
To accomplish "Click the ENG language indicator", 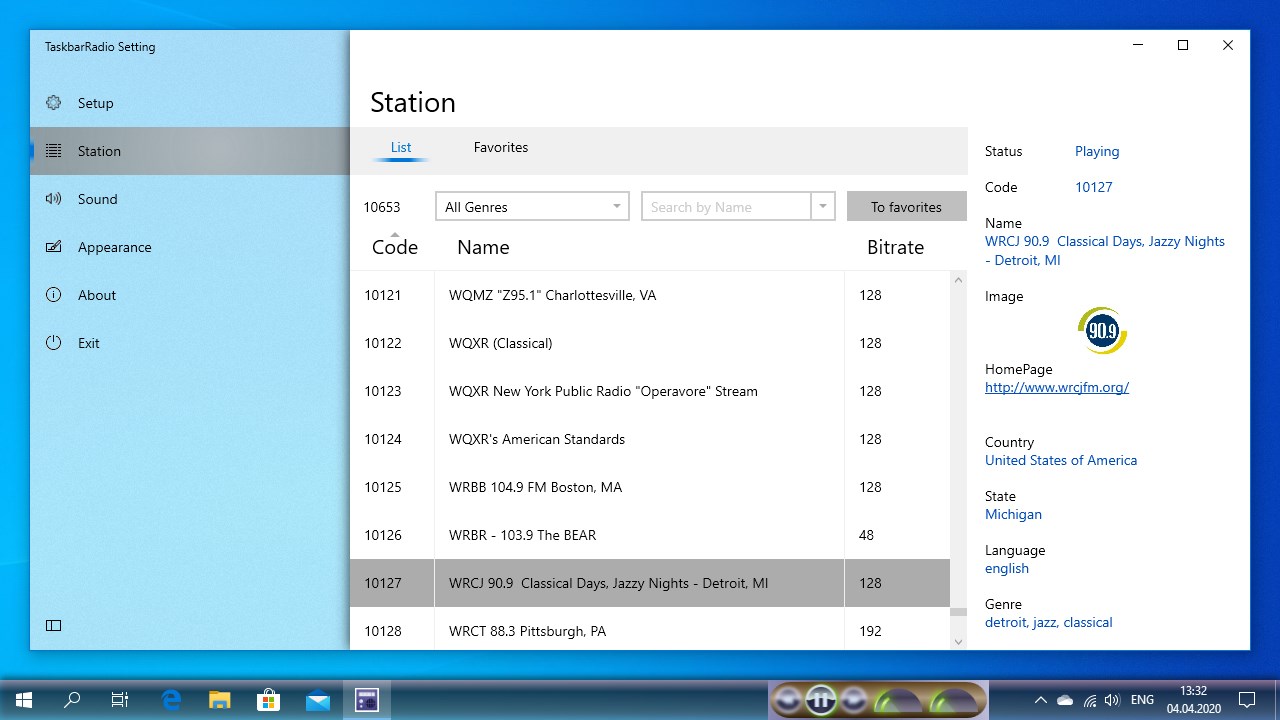I will (1142, 700).
